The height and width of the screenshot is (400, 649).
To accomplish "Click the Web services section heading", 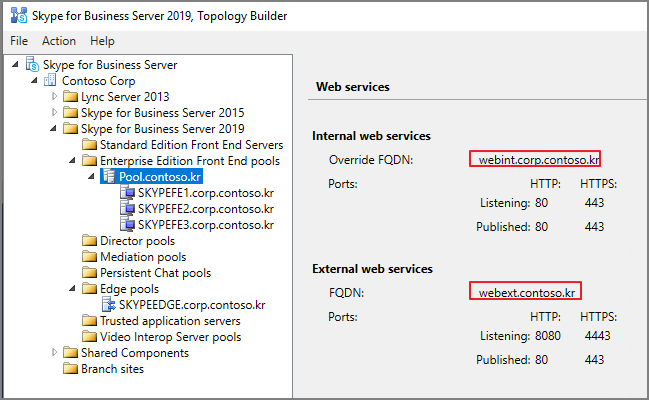I will pyautogui.click(x=353, y=87).
